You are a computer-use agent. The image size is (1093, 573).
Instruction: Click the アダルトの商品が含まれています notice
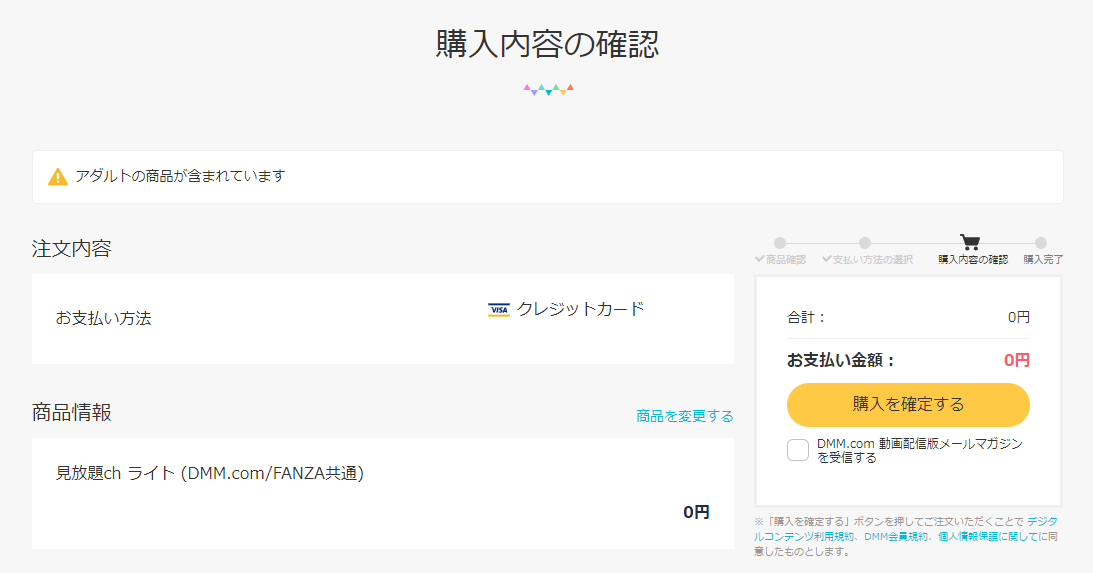pos(180,176)
